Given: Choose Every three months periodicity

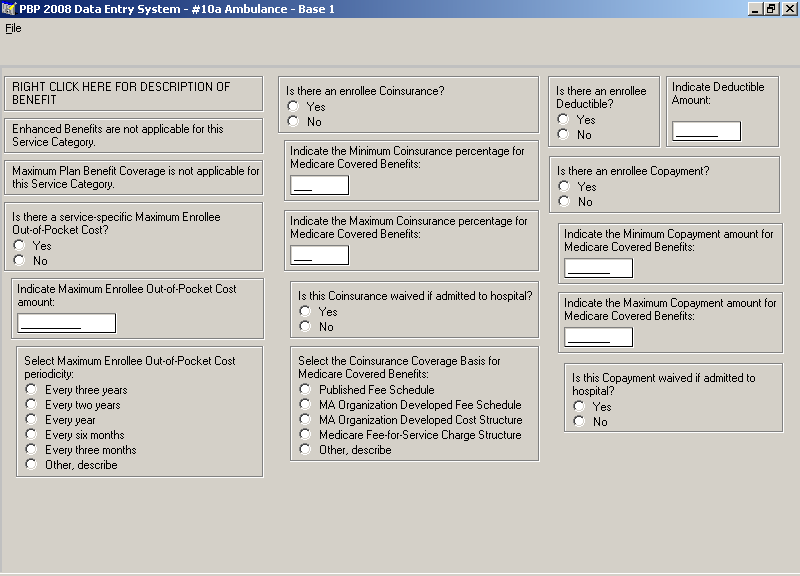Looking at the screenshot, I should (32, 449).
